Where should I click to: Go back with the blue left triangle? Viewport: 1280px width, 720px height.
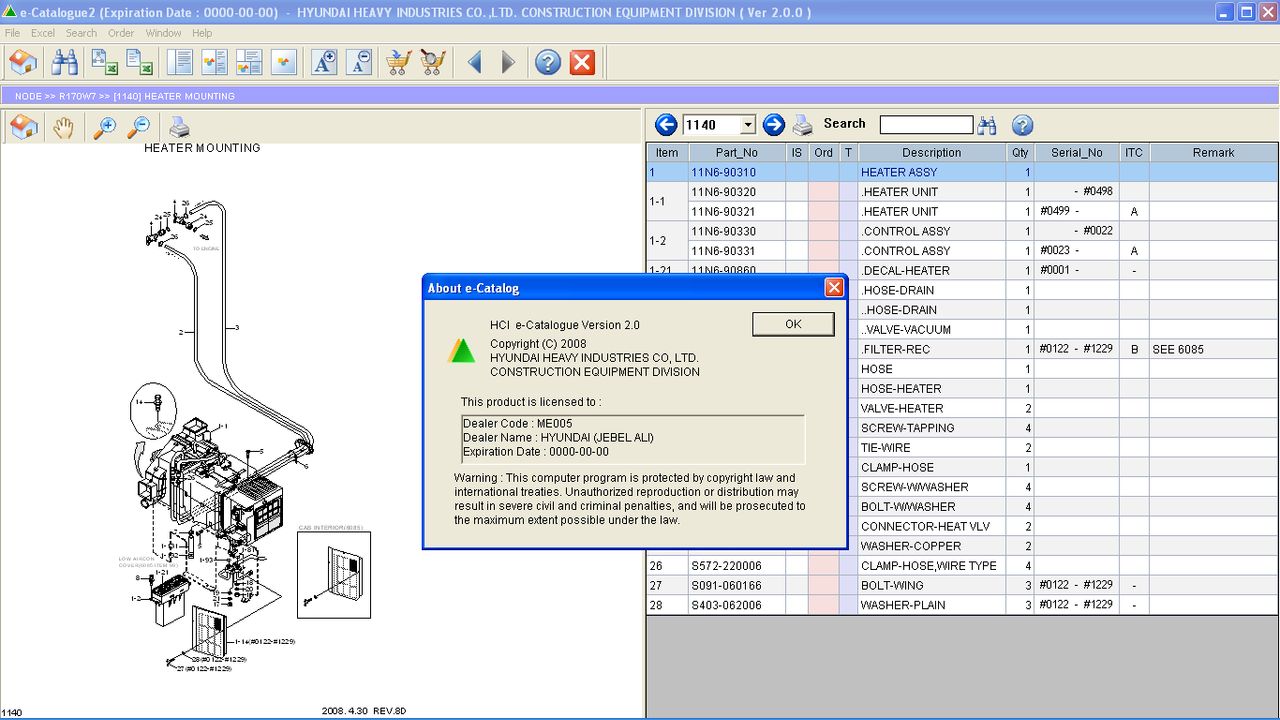click(x=475, y=62)
